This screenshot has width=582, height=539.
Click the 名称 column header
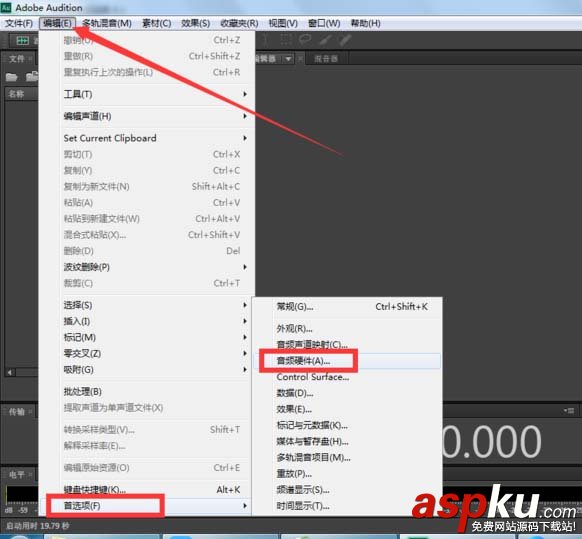click(x=21, y=94)
